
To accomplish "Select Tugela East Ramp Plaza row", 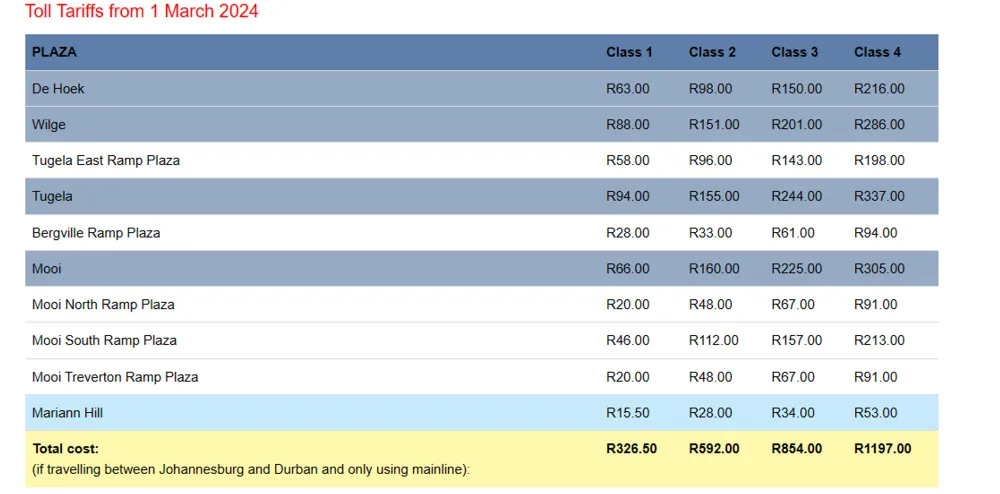I will pyautogui.click(x=482, y=161).
